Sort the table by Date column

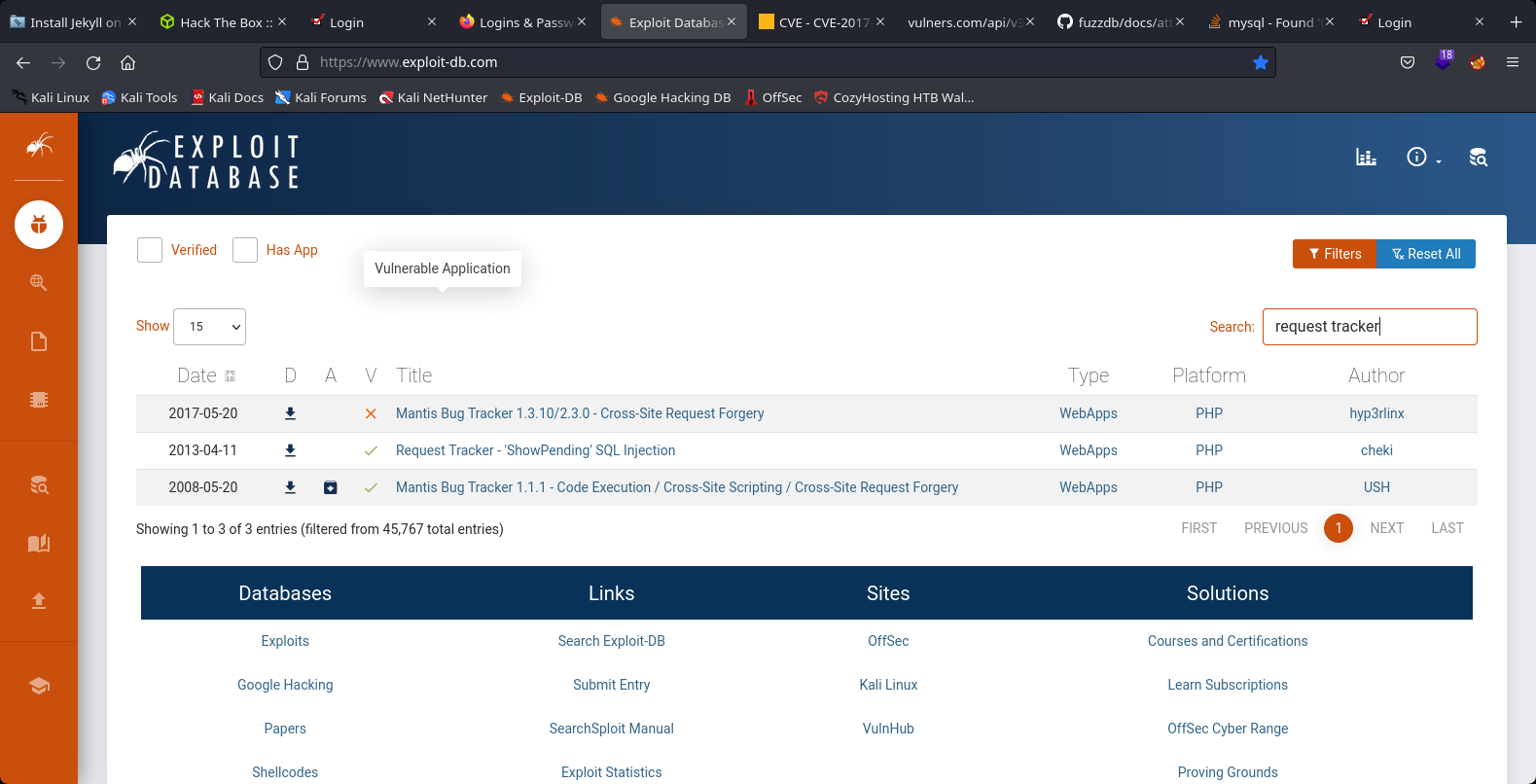(x=206, y=375)
